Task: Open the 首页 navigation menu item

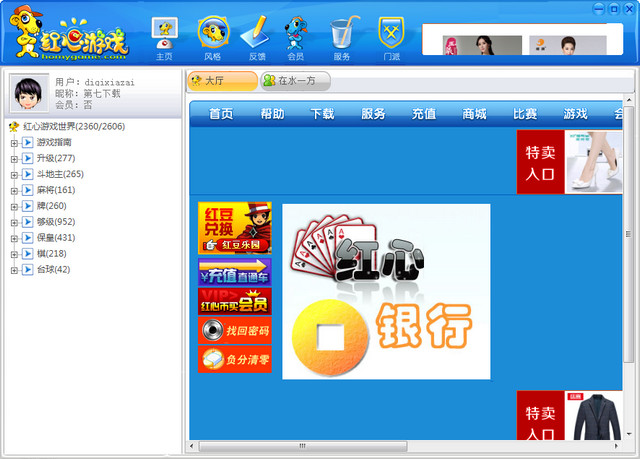Action: [221, 114]
